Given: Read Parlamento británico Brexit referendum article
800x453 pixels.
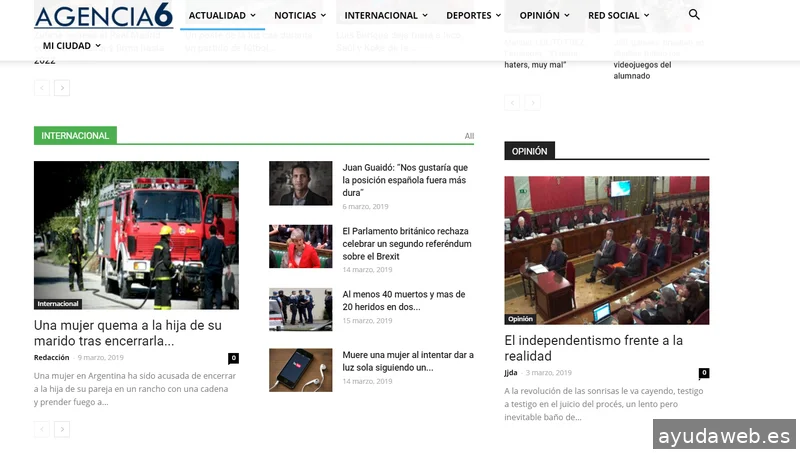Looking at the screenshot, I should pyautogui.click(x=407, y=244).
